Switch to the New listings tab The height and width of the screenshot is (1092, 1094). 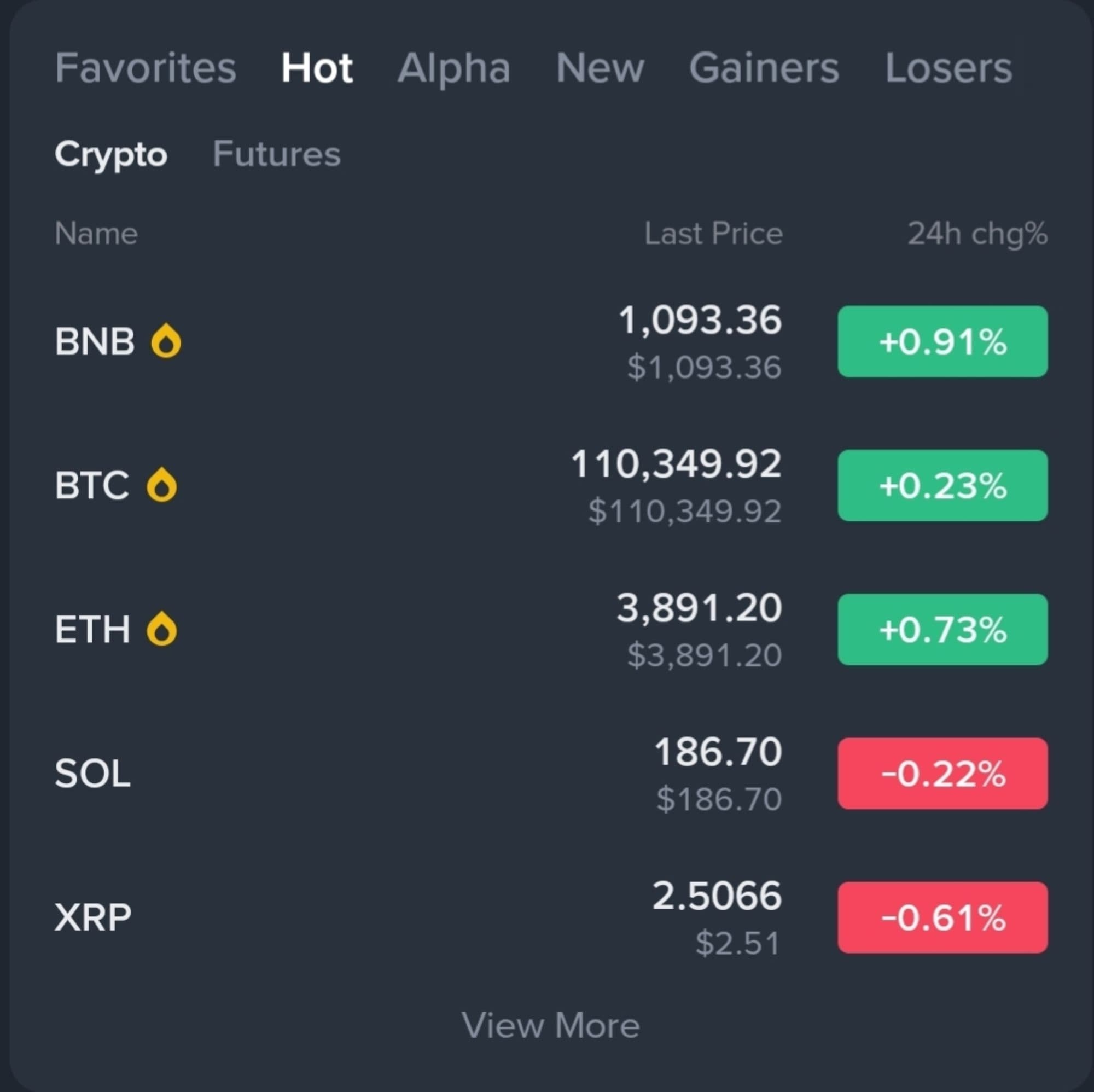coord(600,68)
